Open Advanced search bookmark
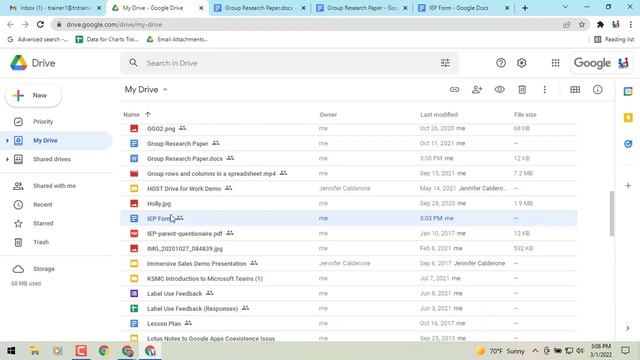This screenshot has width=640, height=360. (38, 39)
